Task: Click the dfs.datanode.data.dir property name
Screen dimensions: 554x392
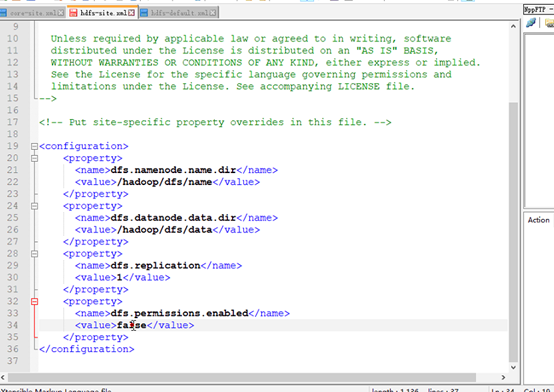Action: 173,218
